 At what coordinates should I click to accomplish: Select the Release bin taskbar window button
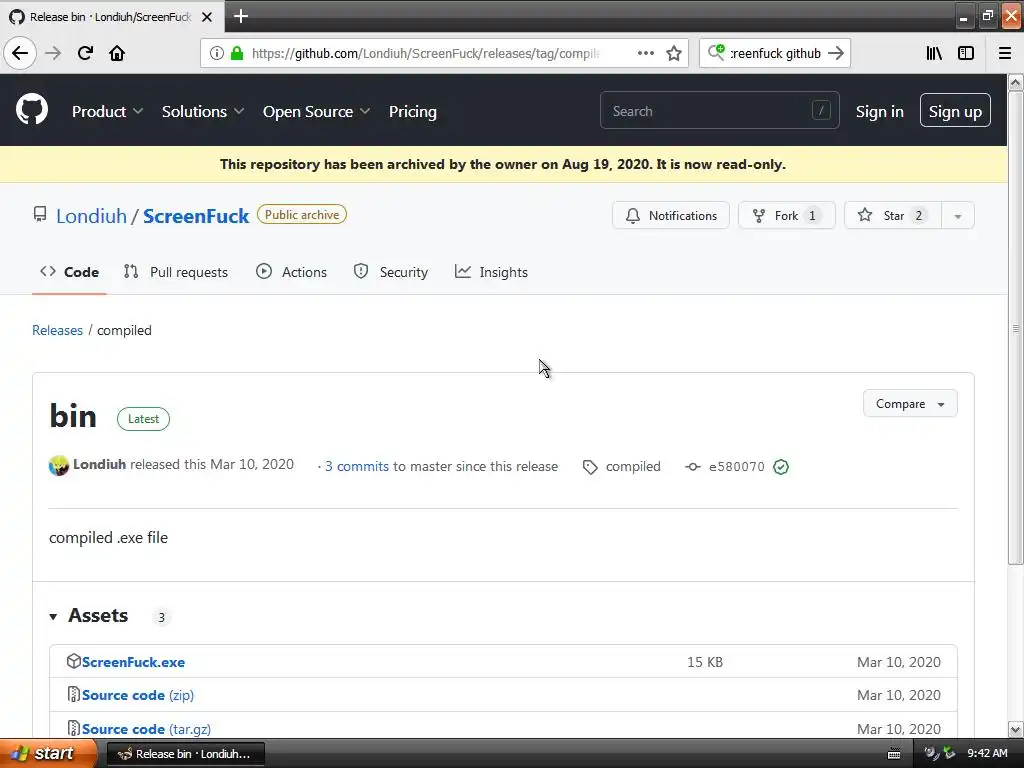[x=185, y=754]
